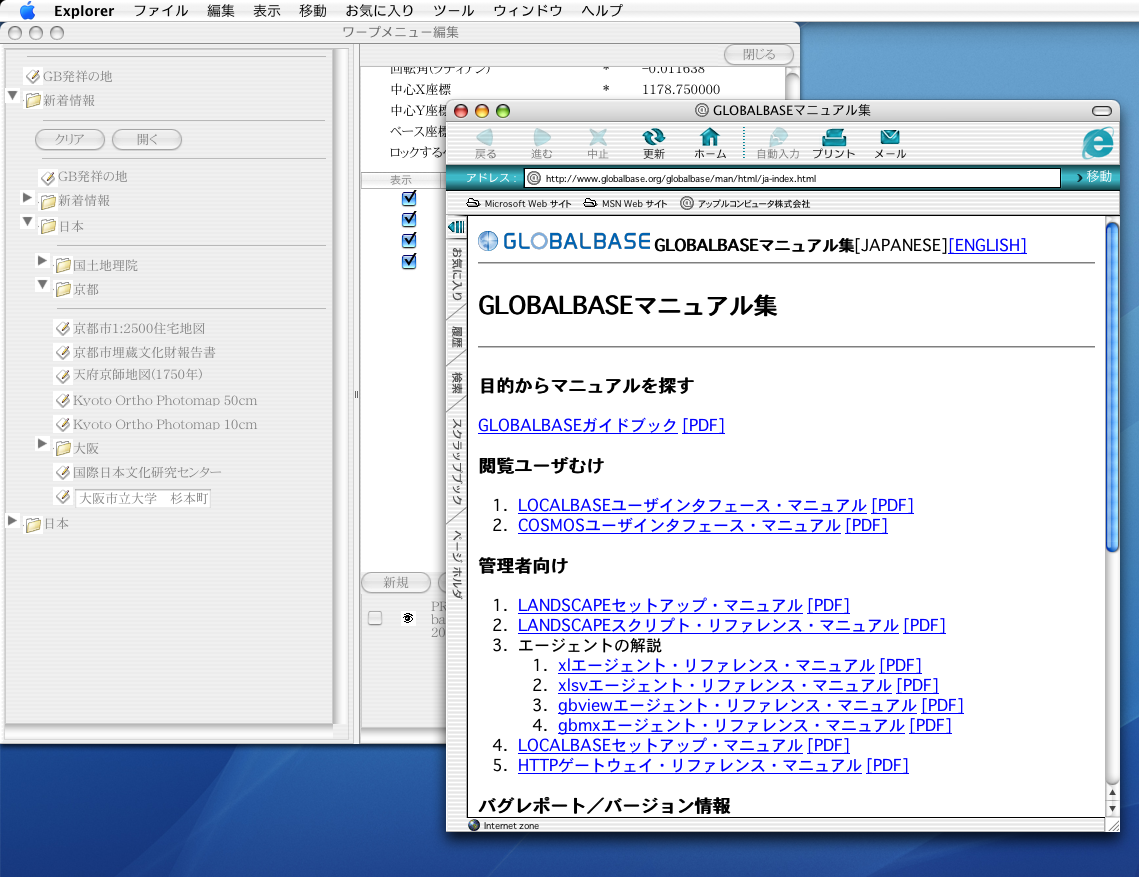Click the クリア button
This screenshot has width=1139, height=877.
pos(70,139)
